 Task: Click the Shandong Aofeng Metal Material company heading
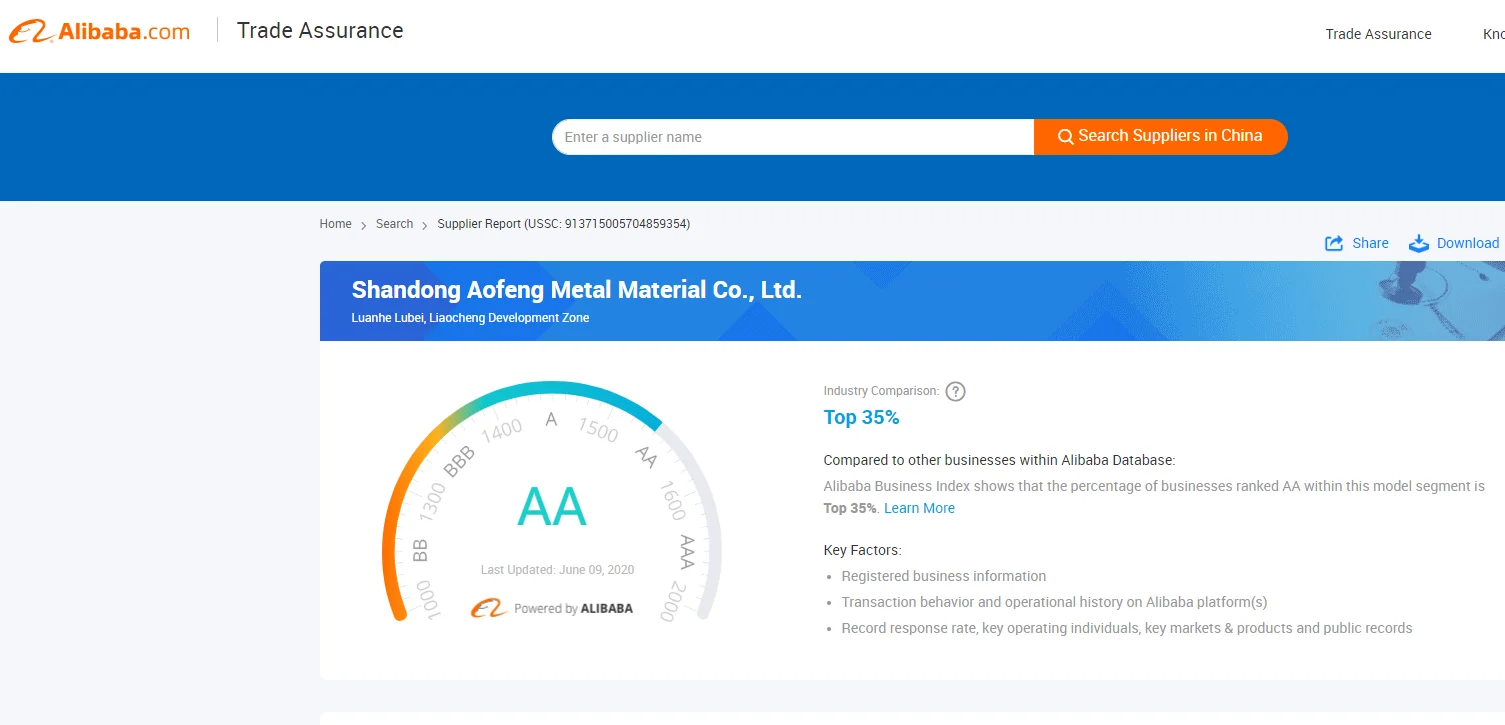[576, 290]
